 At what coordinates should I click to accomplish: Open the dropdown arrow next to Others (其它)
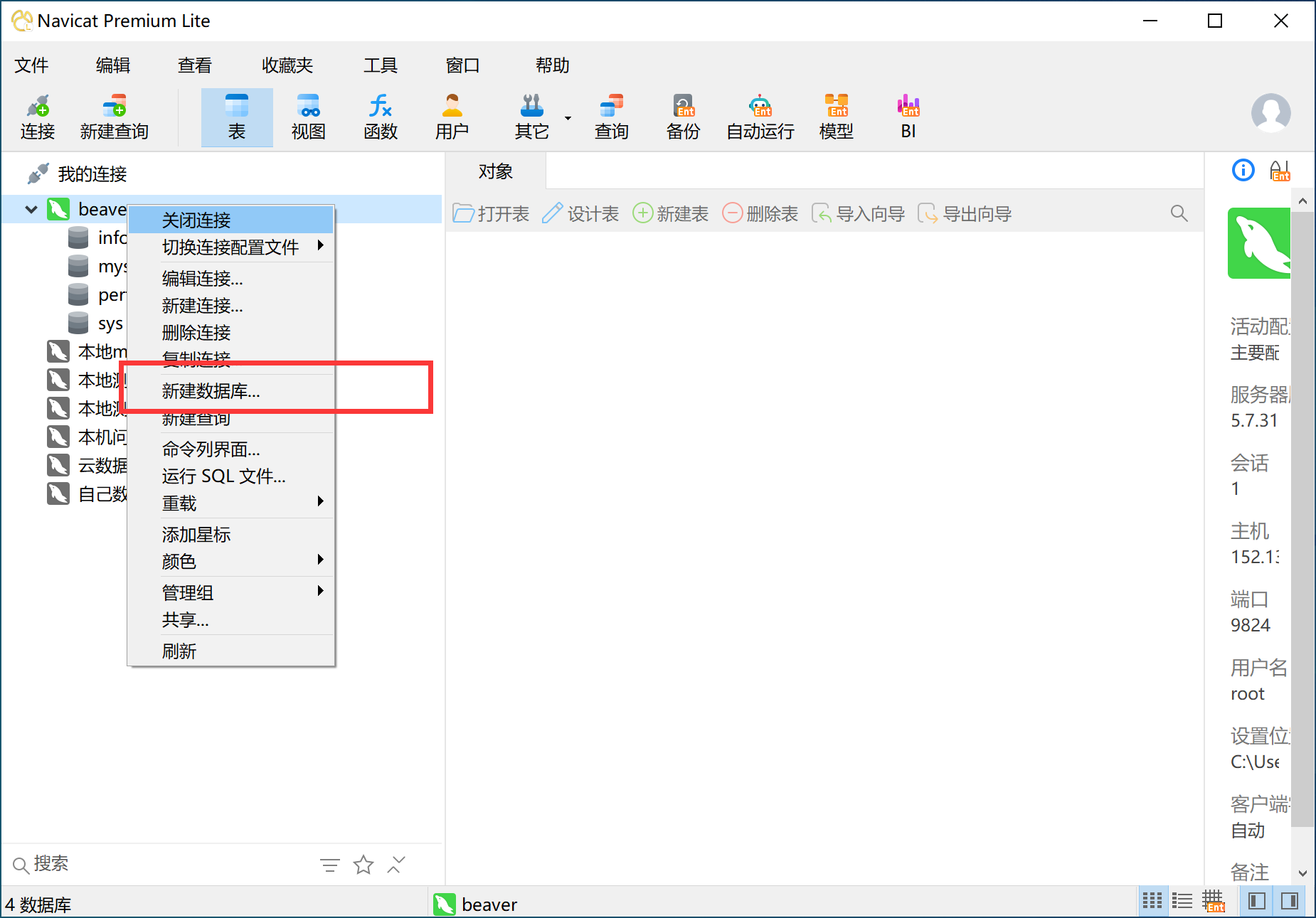click(x=568, y=118)
